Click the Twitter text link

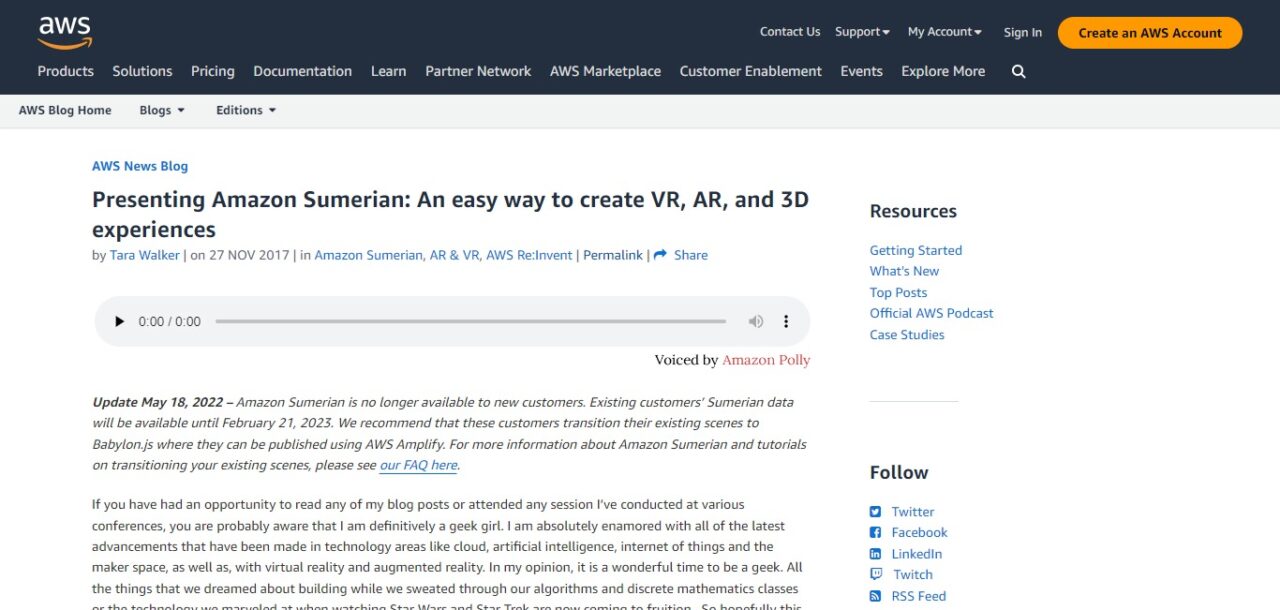(x=913, y=512)
